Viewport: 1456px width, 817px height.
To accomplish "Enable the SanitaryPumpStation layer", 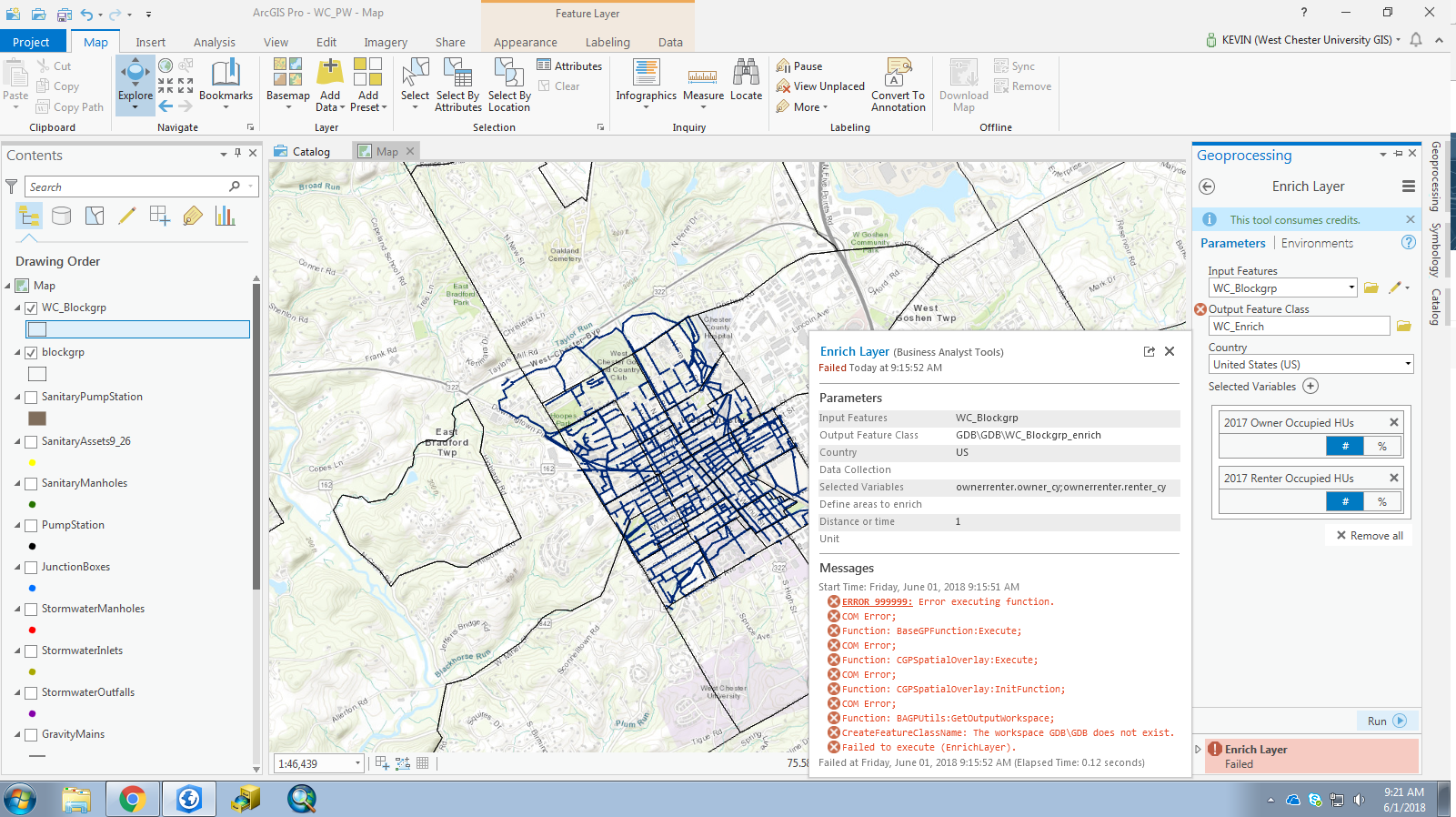I will [32, 398].
